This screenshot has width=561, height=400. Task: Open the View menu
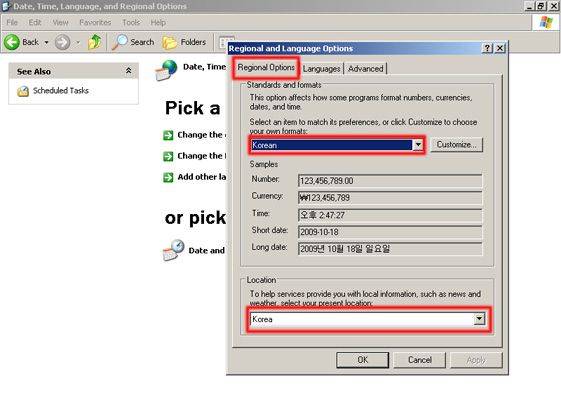[x=60, y=23]
